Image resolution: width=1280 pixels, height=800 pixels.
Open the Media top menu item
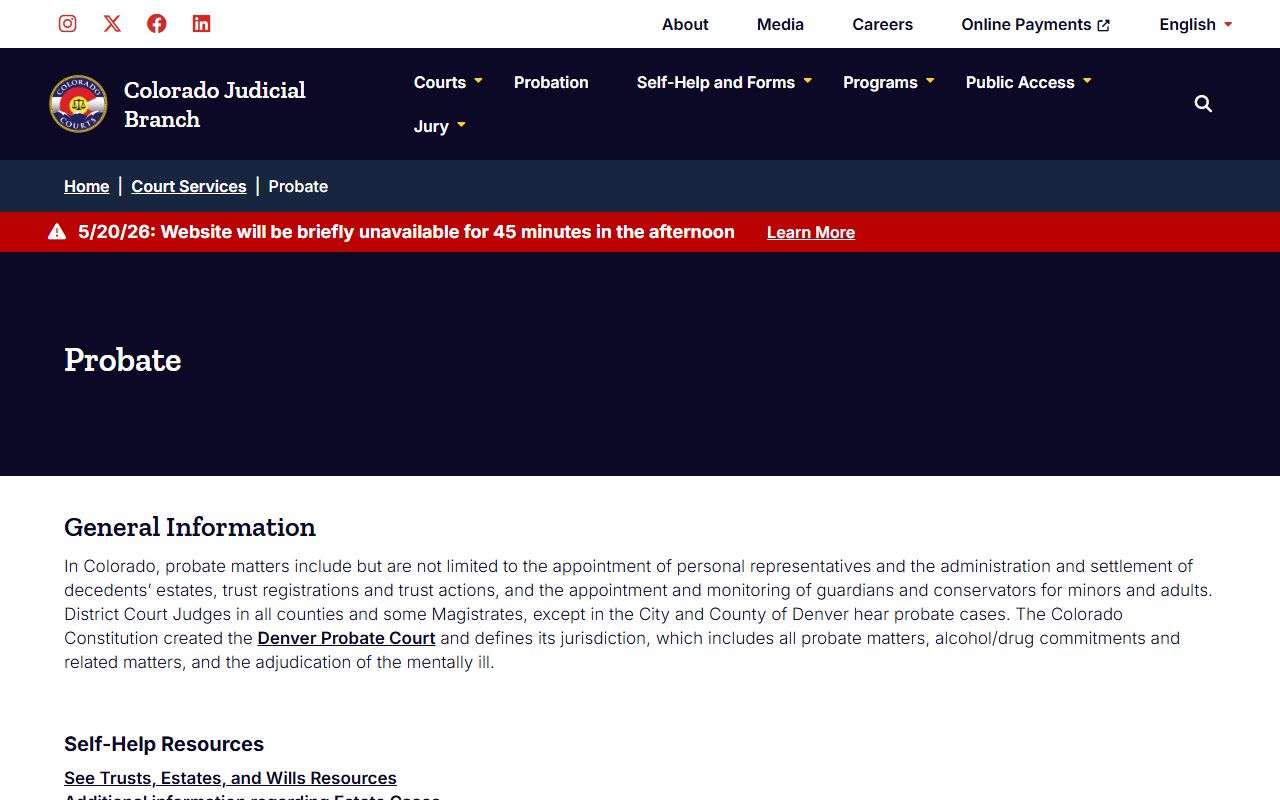click(x=780, y=24)
